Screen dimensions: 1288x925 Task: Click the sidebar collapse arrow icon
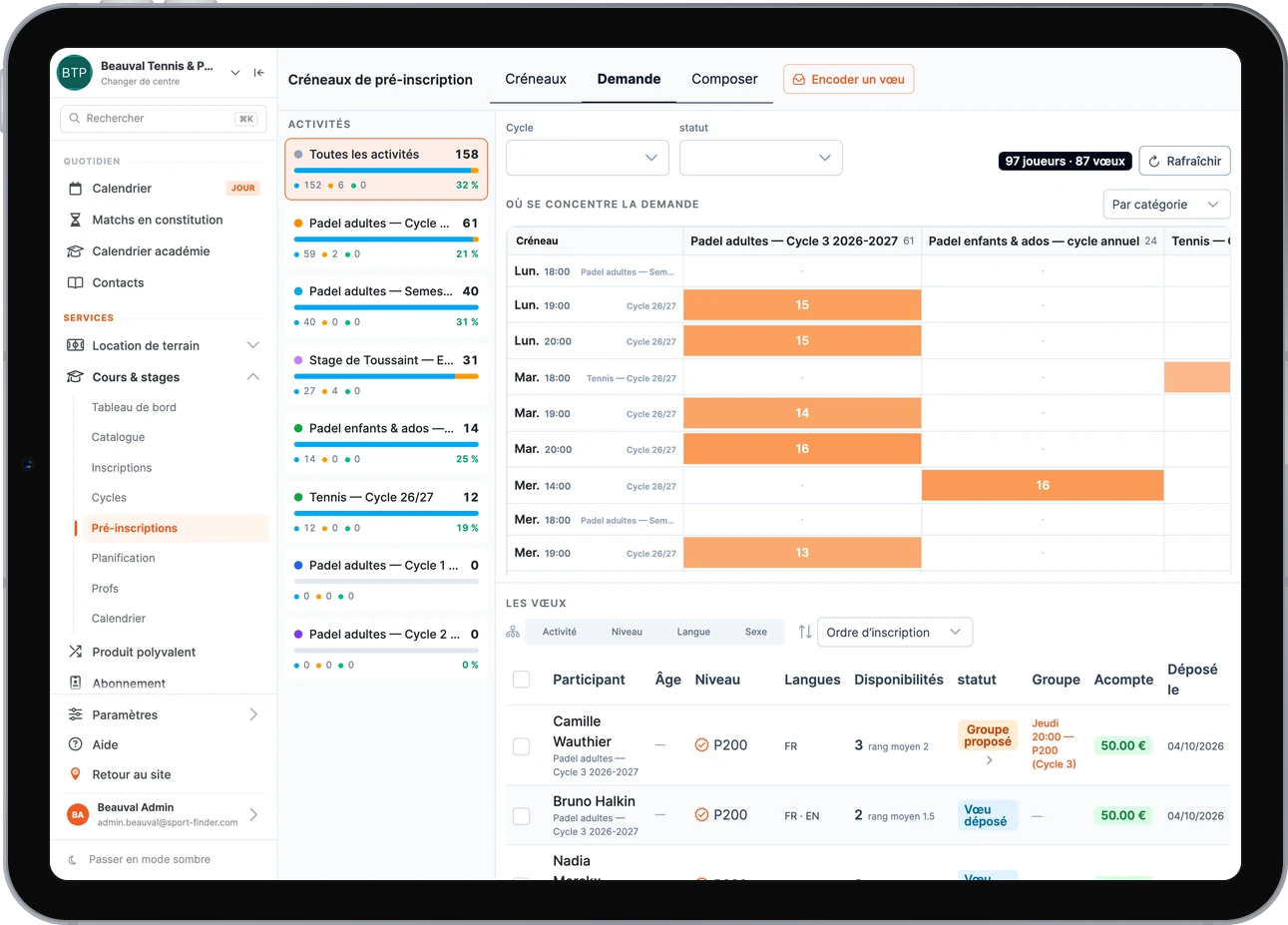[x=259, y=73]
